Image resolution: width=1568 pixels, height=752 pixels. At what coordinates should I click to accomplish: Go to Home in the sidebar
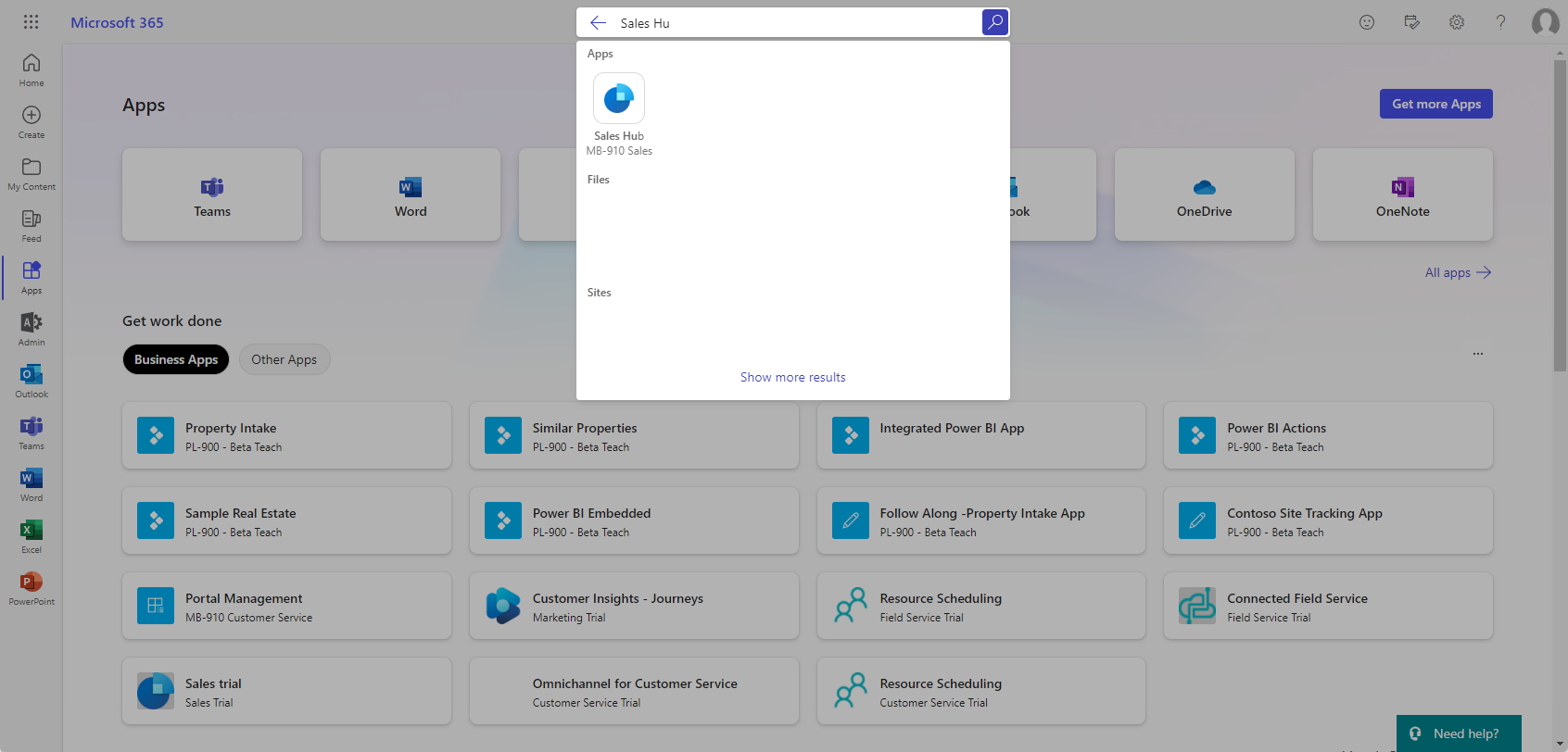pyautogui.click(x=32, y=70)
